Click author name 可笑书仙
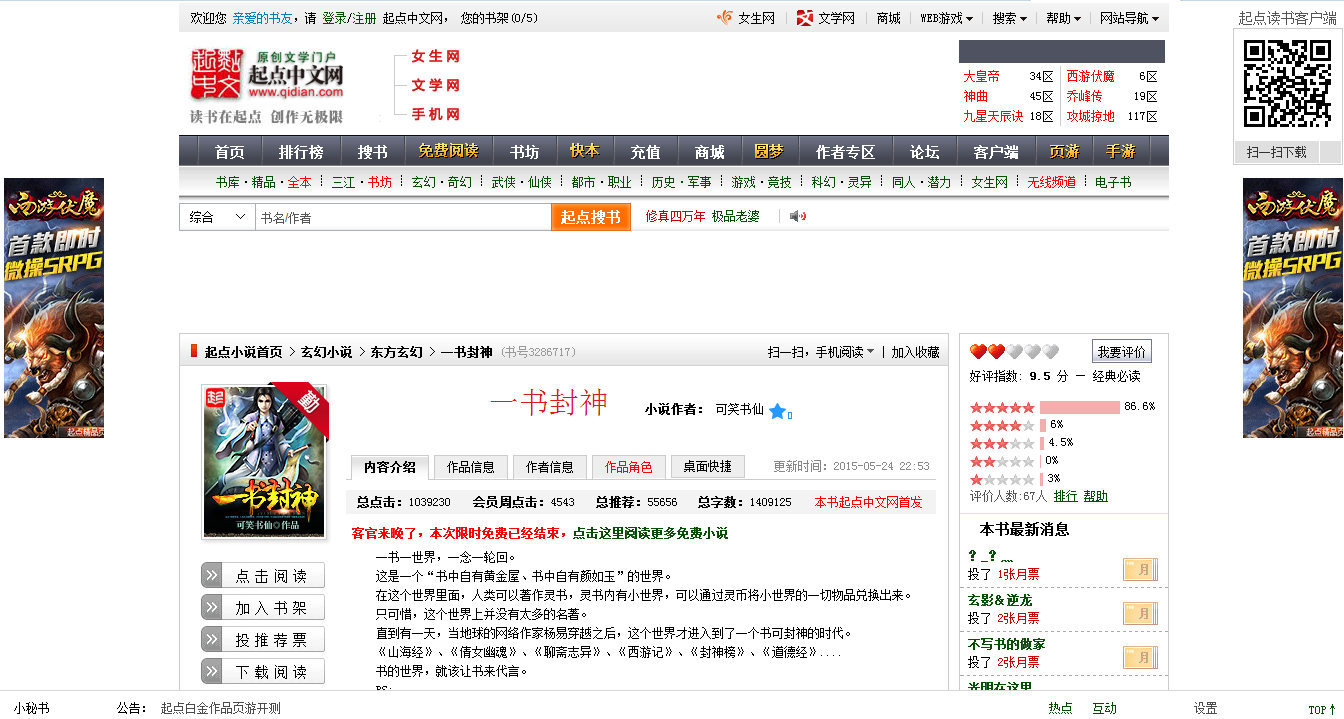 (739, 409)
